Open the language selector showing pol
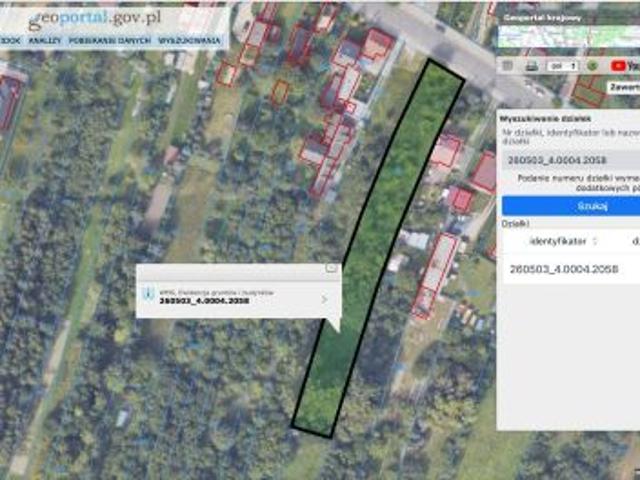This screenshot has height=480, width=640. (563, 66)
